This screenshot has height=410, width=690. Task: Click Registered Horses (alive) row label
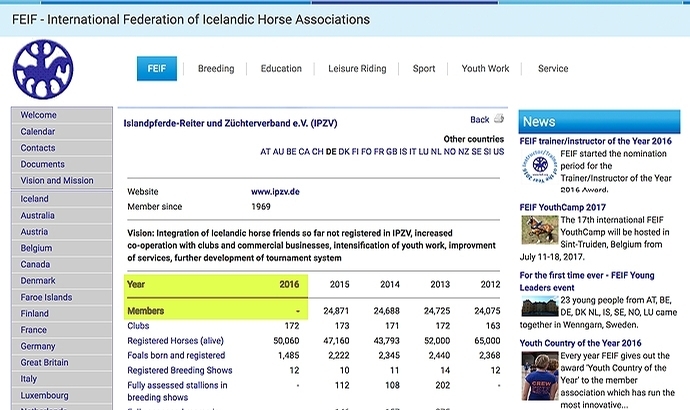tap(175, 340)
